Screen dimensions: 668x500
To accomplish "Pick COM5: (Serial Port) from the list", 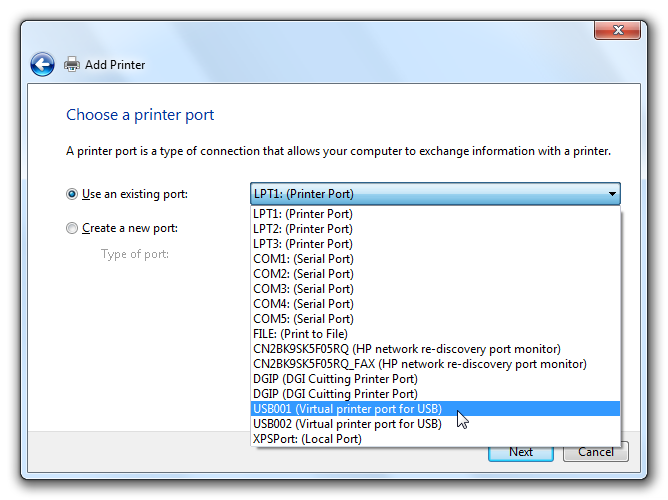I will pyautogui.click(x=303, y=319).
